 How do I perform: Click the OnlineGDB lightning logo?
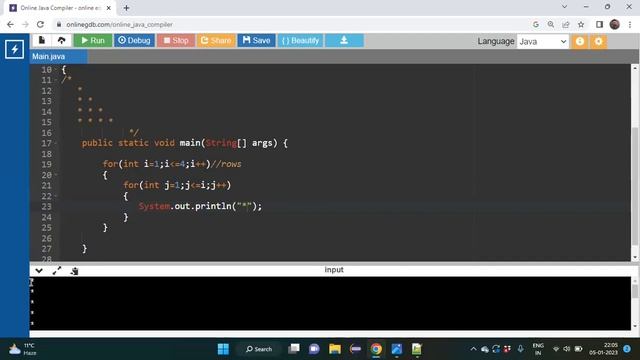tap(14, 49)
